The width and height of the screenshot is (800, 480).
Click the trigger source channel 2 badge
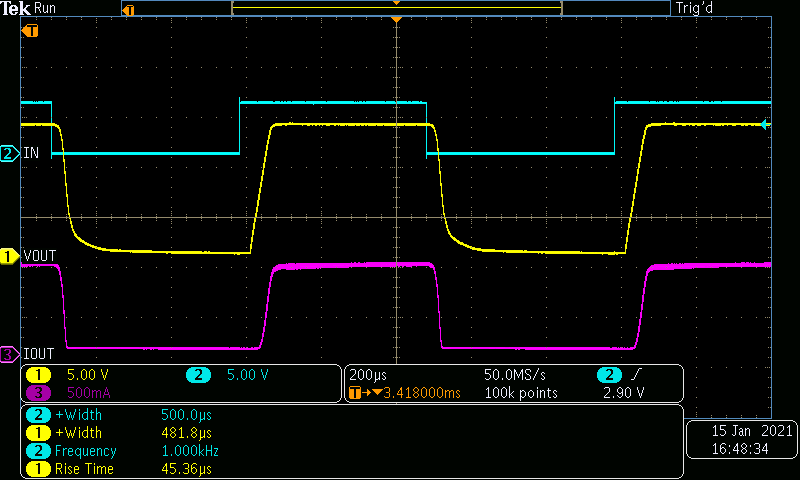click(x=609, y=375)
